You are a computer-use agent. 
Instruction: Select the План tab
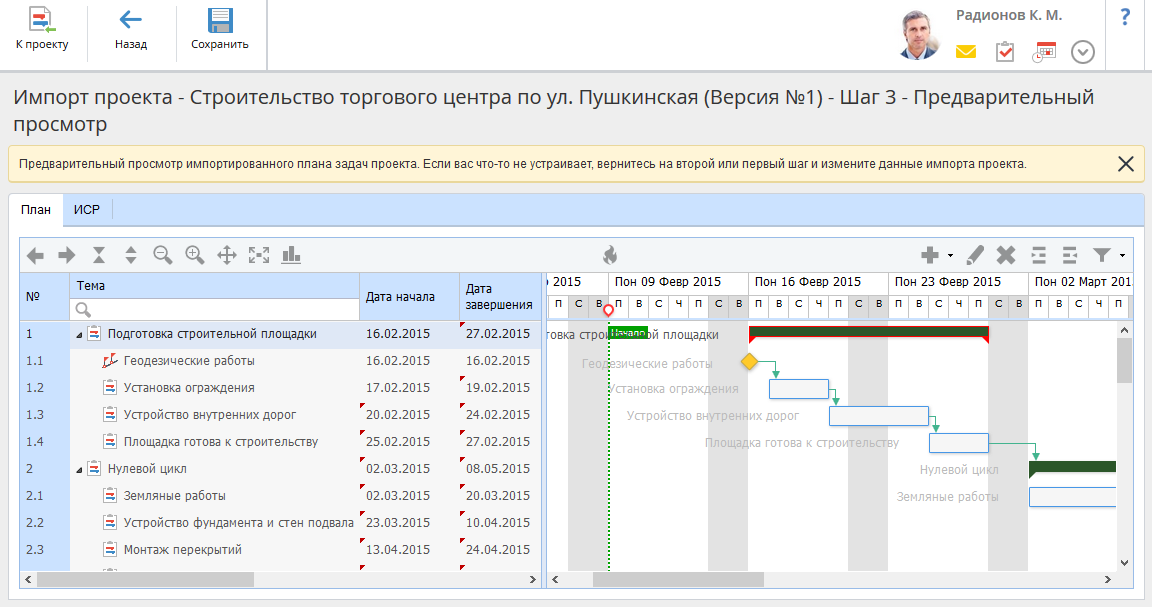click(x=35, y=209)
